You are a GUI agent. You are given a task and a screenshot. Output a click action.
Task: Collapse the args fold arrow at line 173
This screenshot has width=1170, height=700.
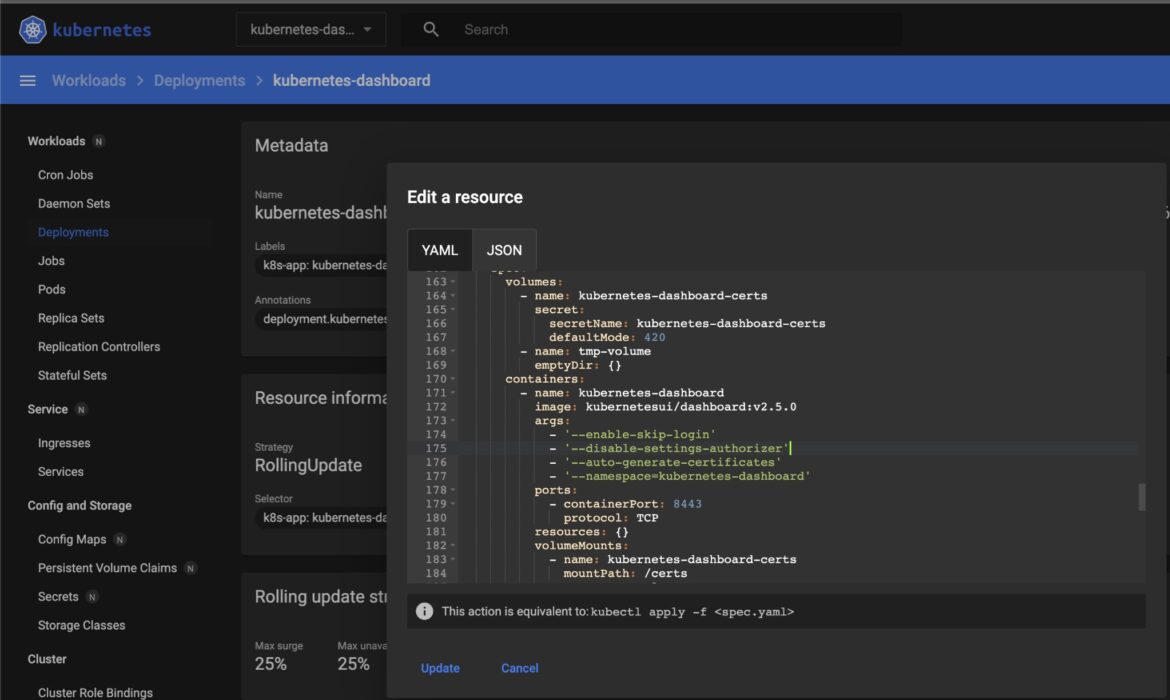click(453, 421)
